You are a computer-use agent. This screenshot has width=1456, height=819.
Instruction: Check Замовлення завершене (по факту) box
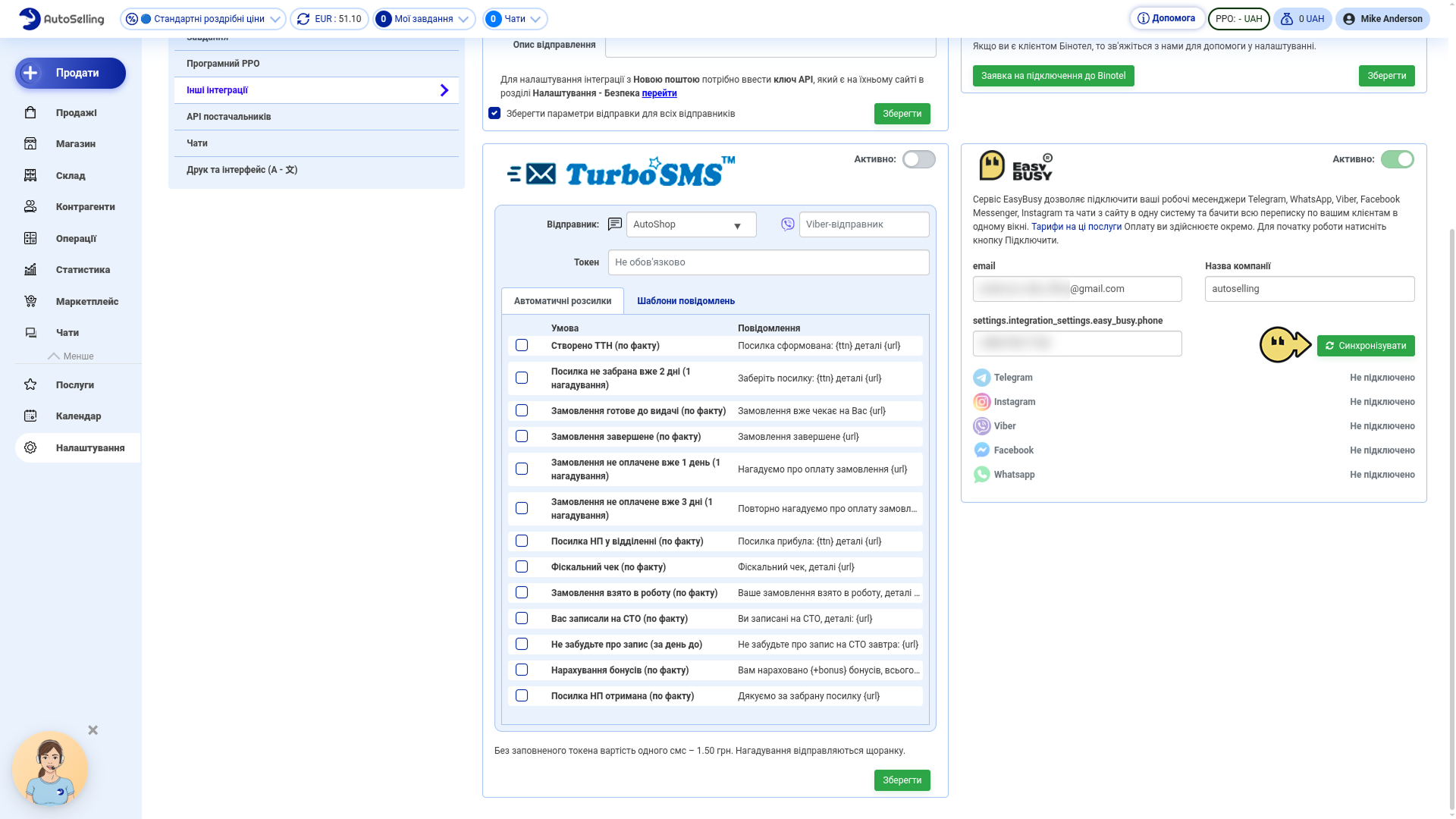[522, 436]
